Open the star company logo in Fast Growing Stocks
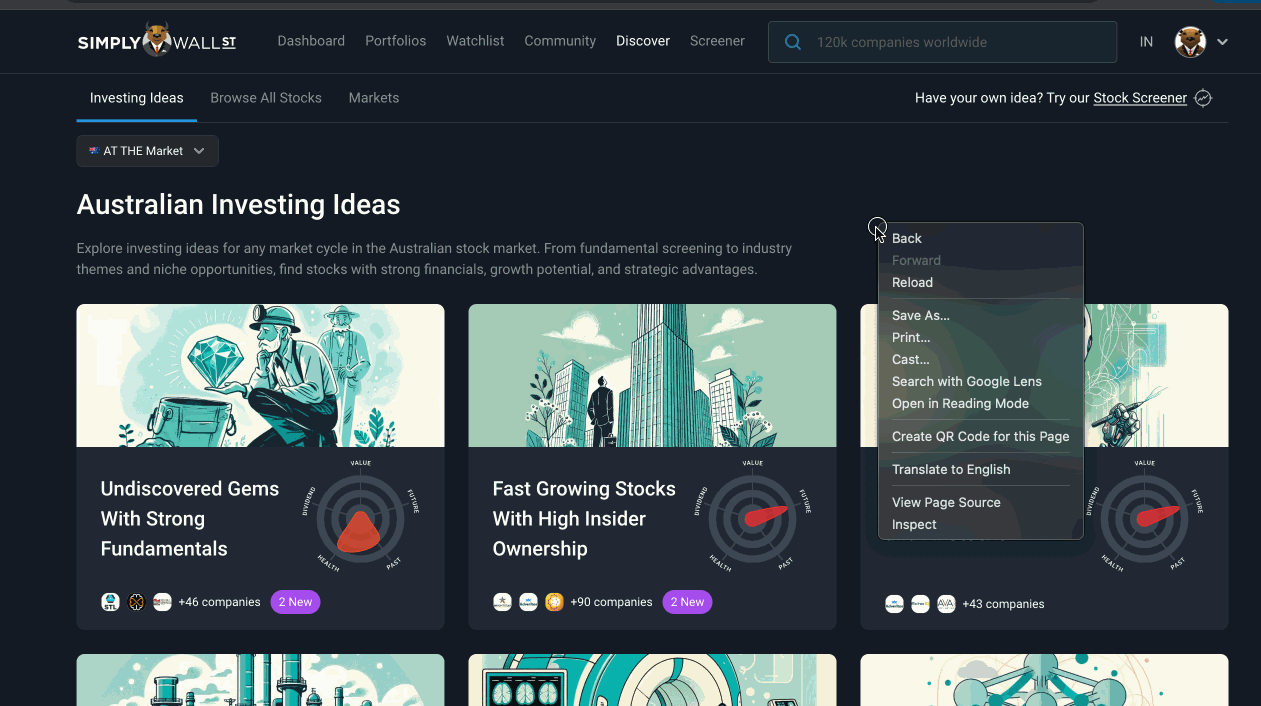This screenshot has height=706, width=1261. [503, 602]
